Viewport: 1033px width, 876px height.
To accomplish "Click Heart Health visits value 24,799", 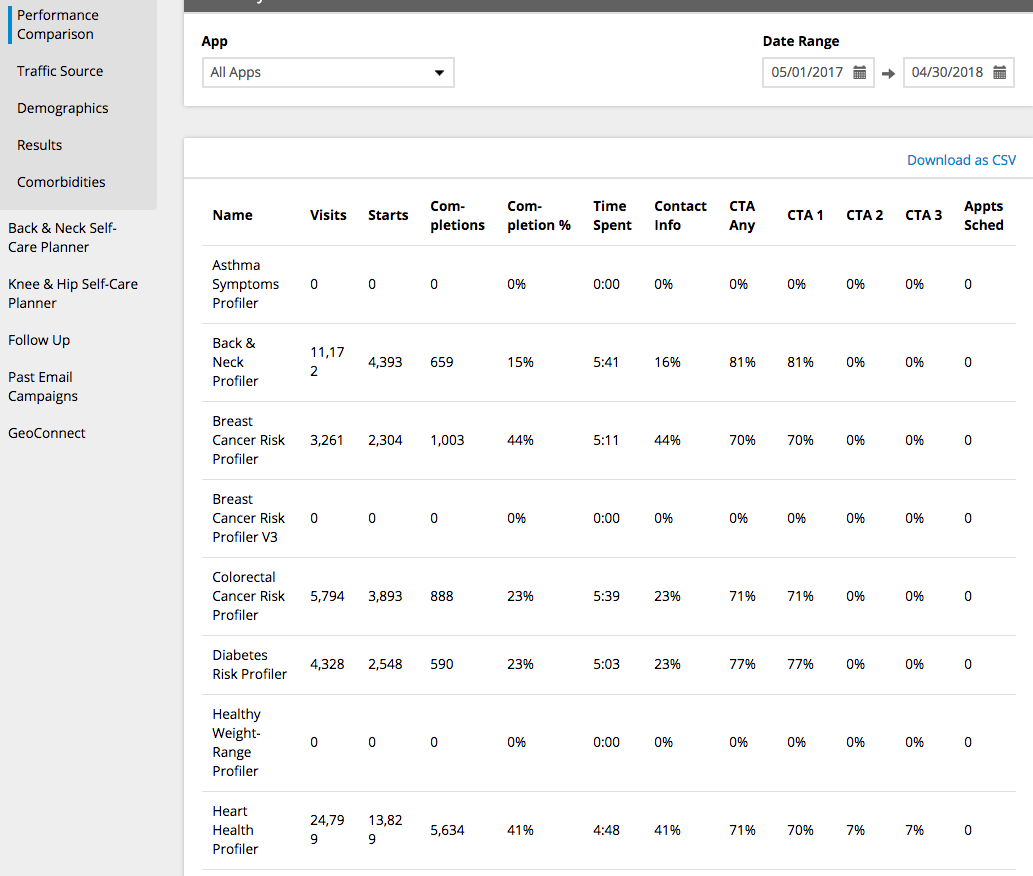I will click(327, 829).
